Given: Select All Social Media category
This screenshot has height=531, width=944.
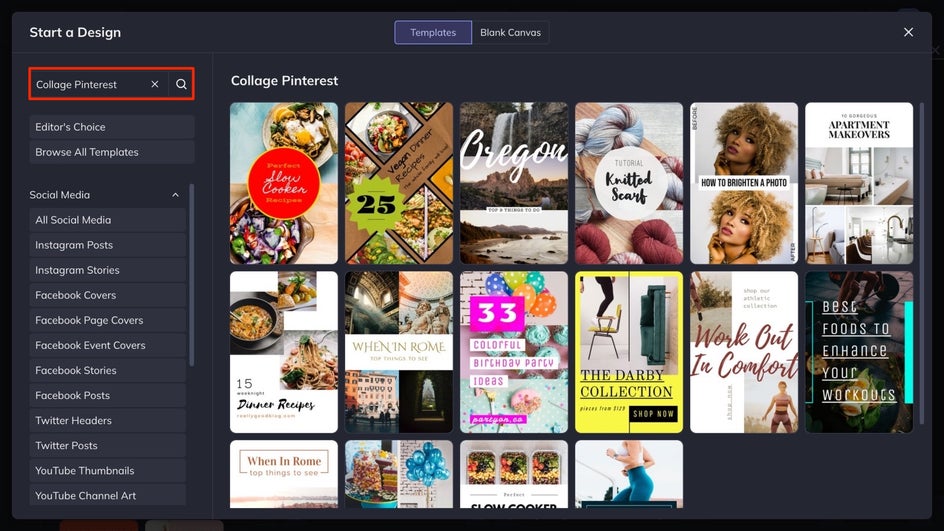Looking at the screenshot, I should (x=108, y=220).
